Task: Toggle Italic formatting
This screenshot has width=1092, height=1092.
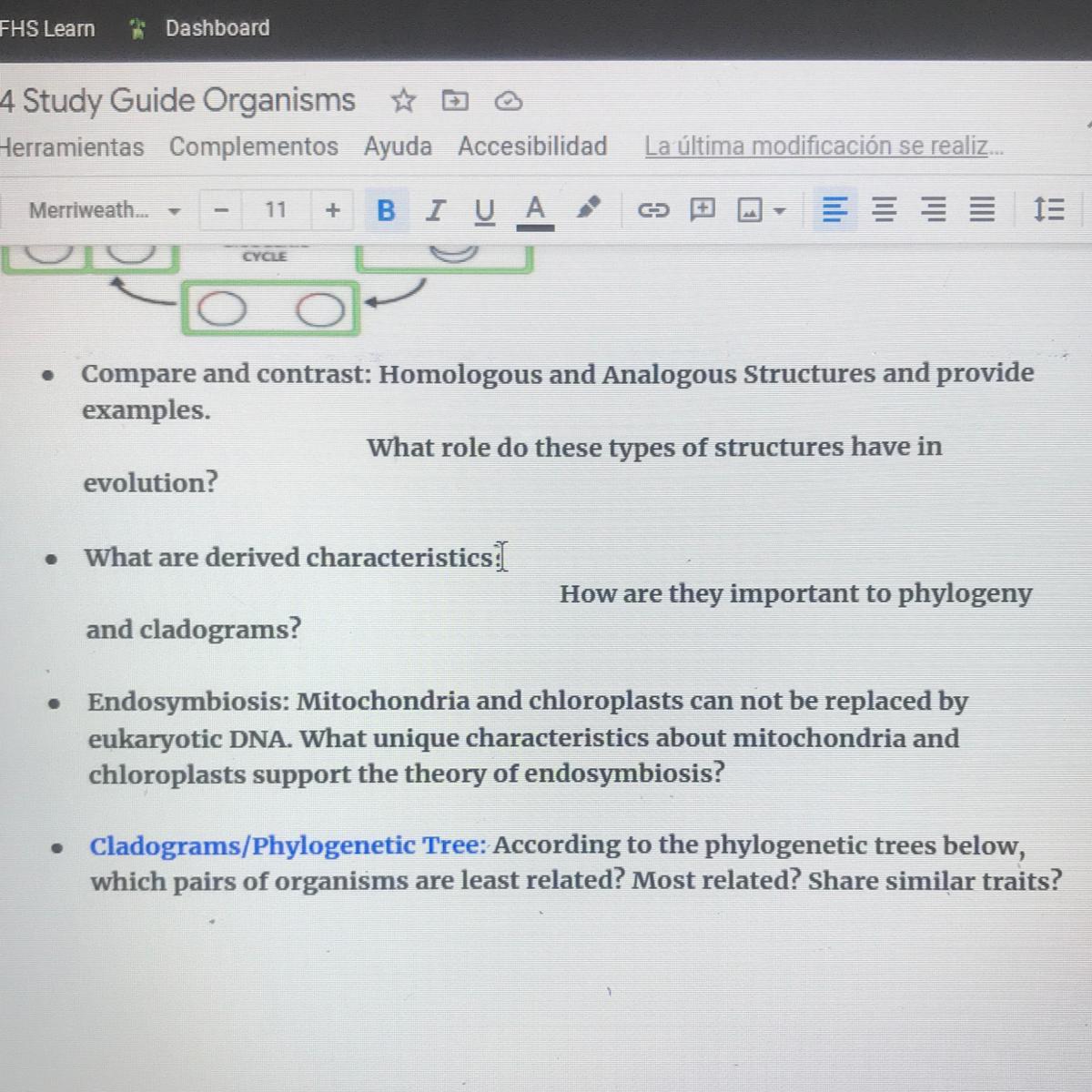Action: click(x=435, y=210)
